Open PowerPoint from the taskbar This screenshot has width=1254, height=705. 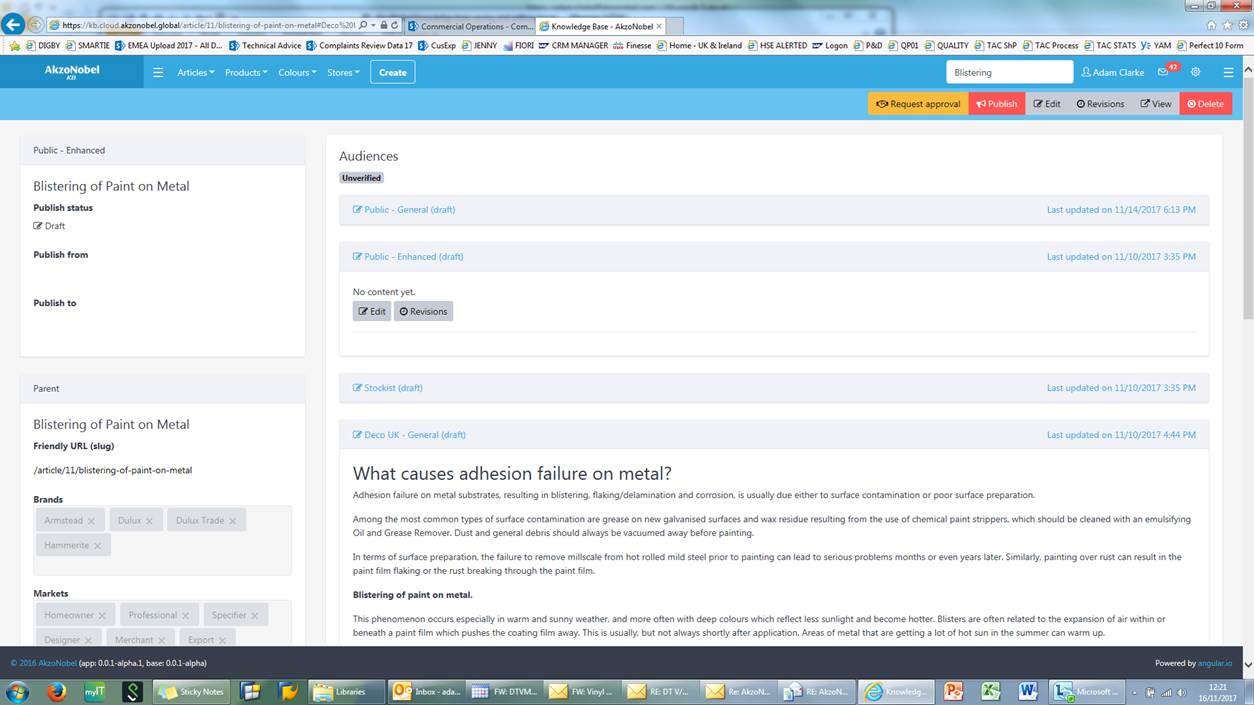[x=953, y=691]
